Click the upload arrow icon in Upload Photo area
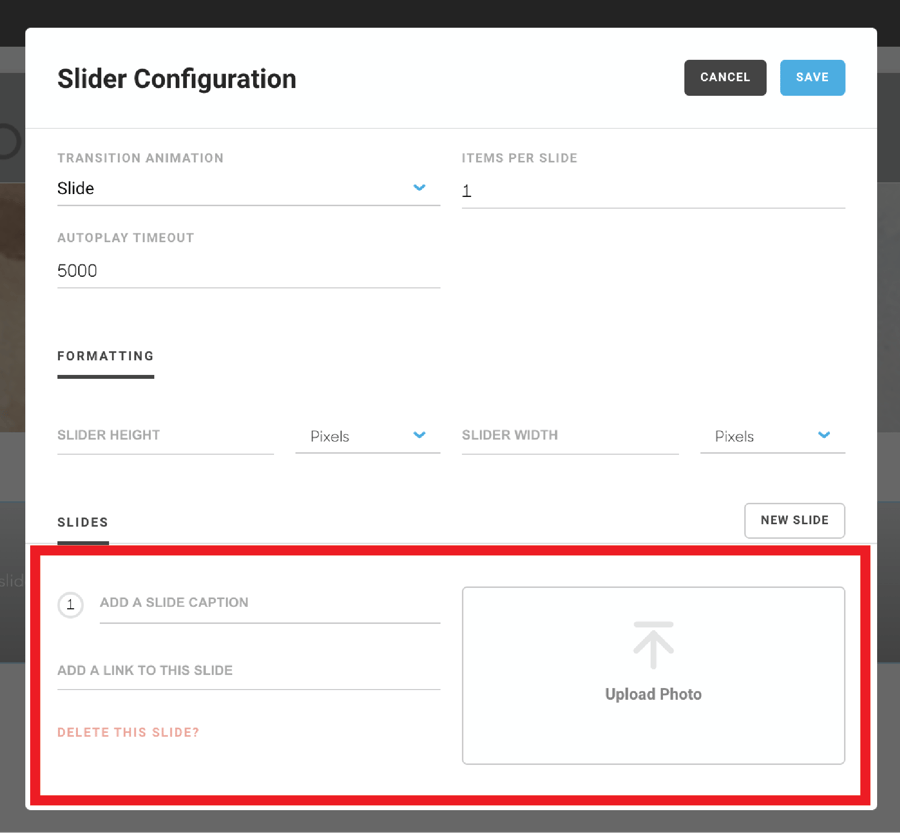Image resolution: width=900 pixels, height=833 pixels. click(x=653, y=644)
